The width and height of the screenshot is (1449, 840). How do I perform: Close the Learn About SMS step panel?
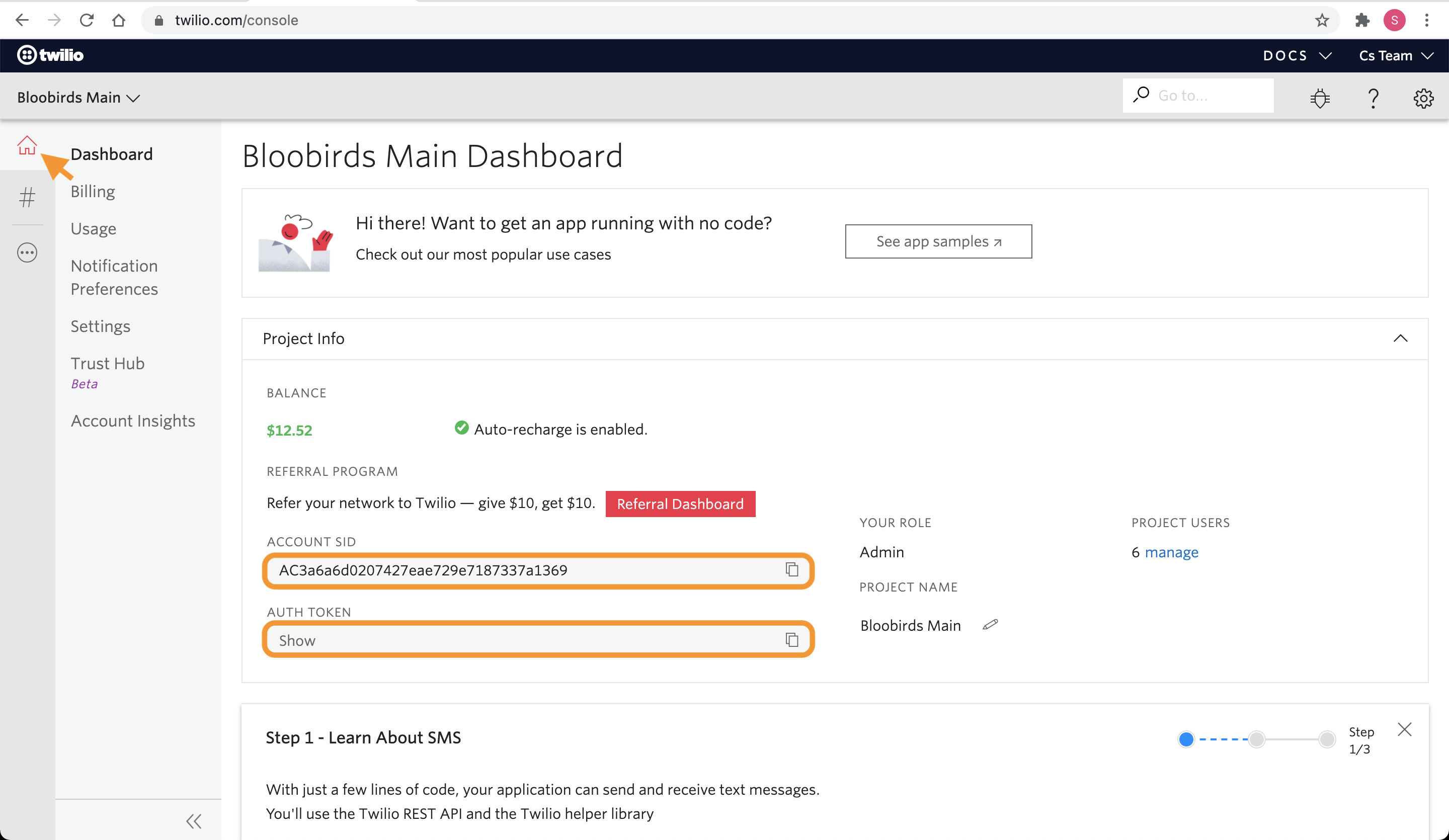pyautogui.click(x=1404, y=730)
